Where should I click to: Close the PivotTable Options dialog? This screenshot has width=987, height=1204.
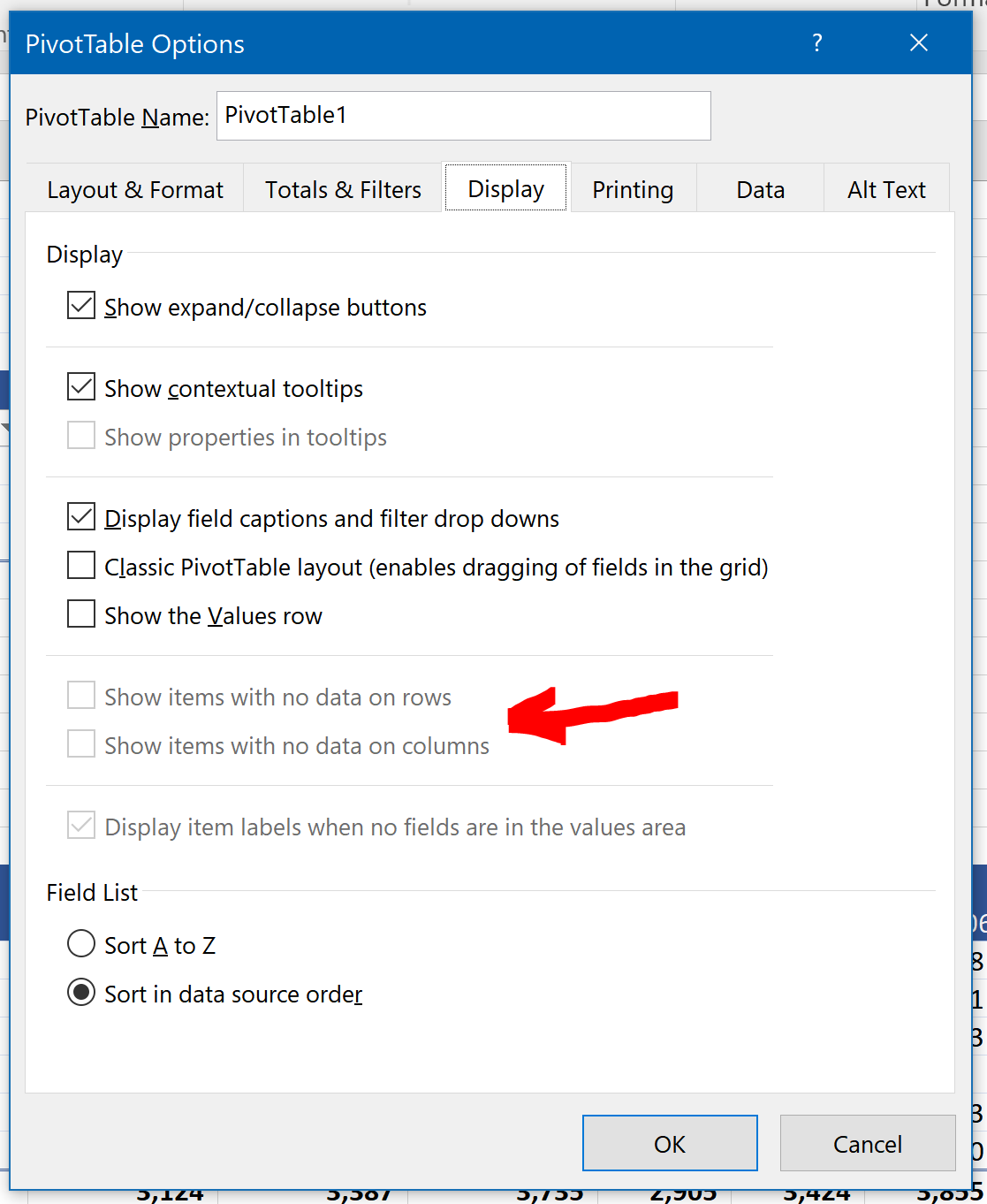[x=919, y=42]
